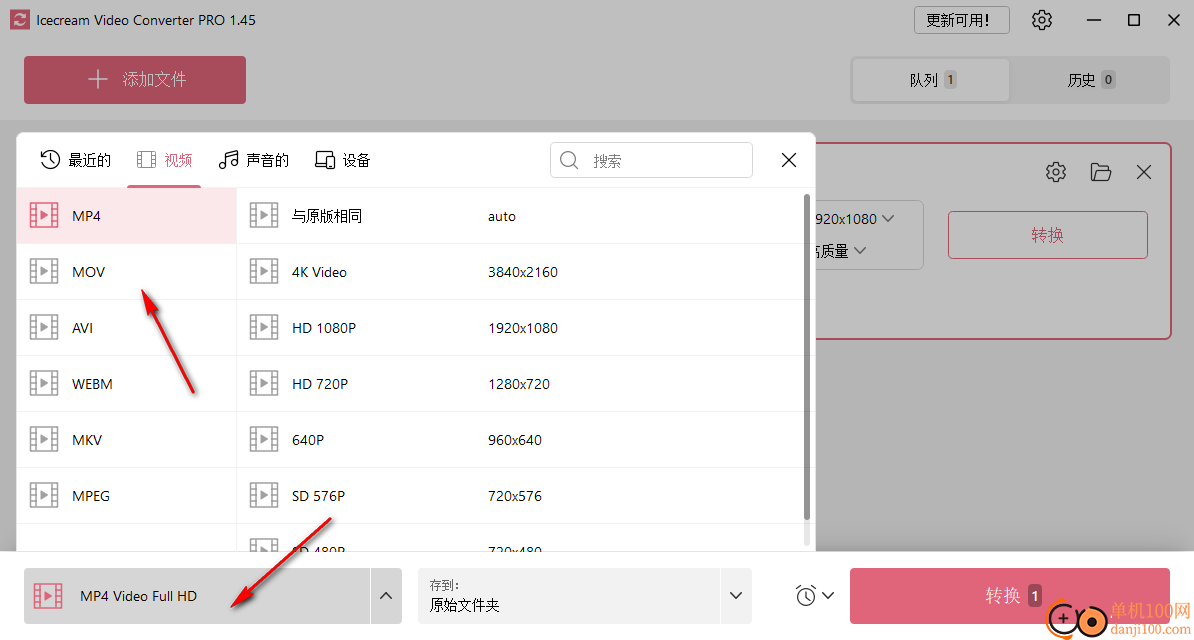Viewport: 1194px width, 640px height.
Task: Click film icon beside AVI
Action: point(43,328)
